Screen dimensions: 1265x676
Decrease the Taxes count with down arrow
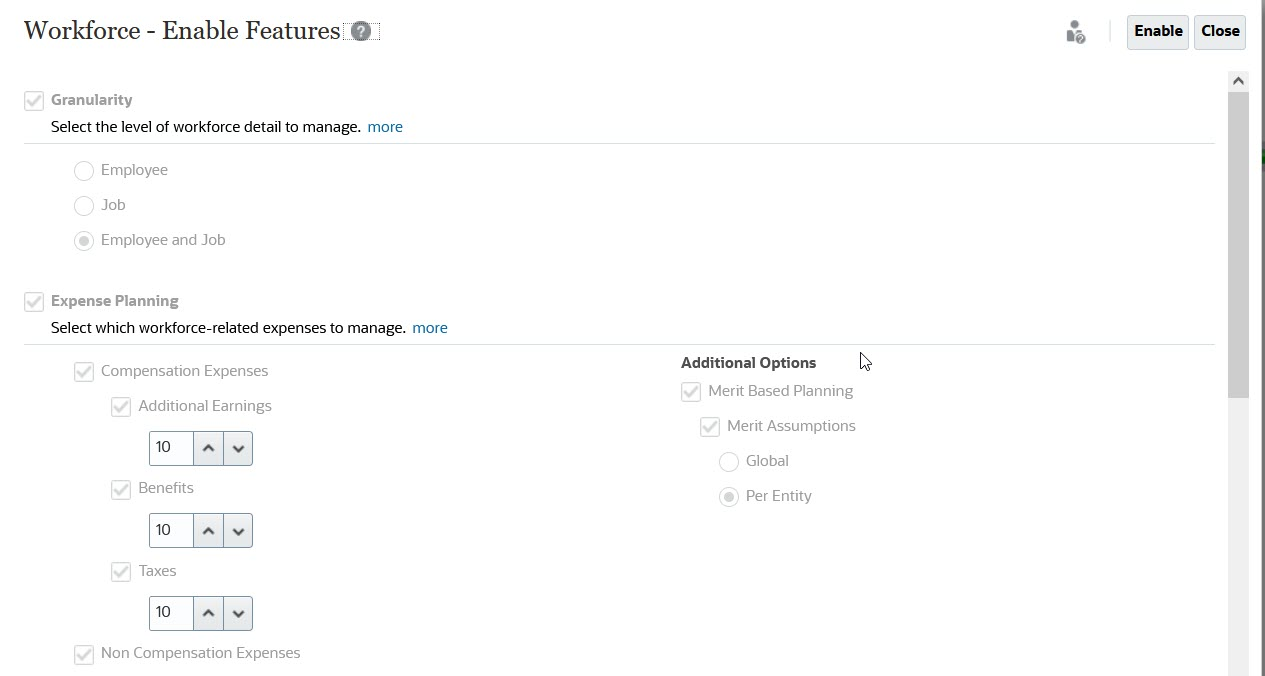coord(238,613)
